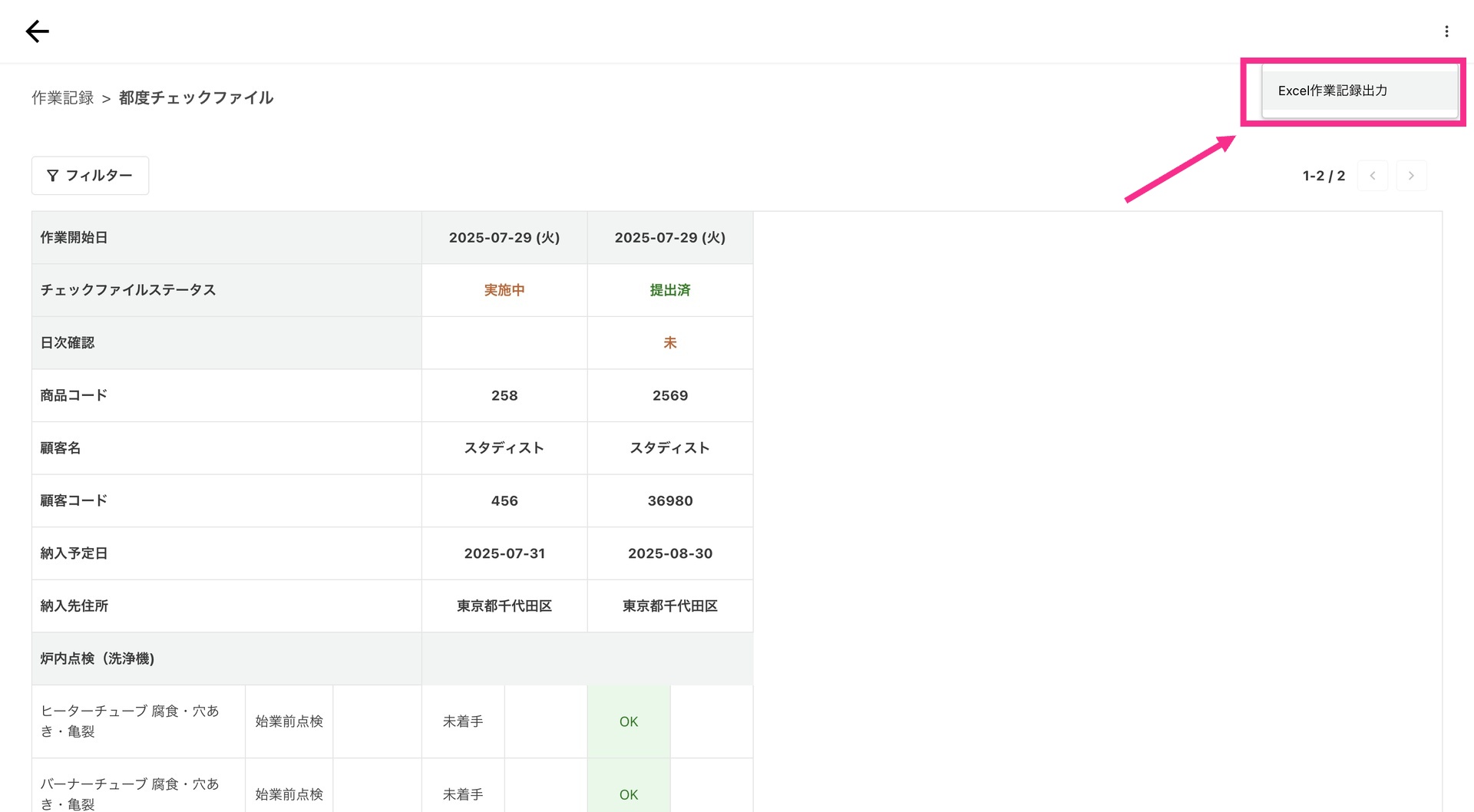Select the 未 daily confirmation cell
Image resolution: width=1474 pixels, height=812 pixels.
pyautogui.click(x=670, y=343)
